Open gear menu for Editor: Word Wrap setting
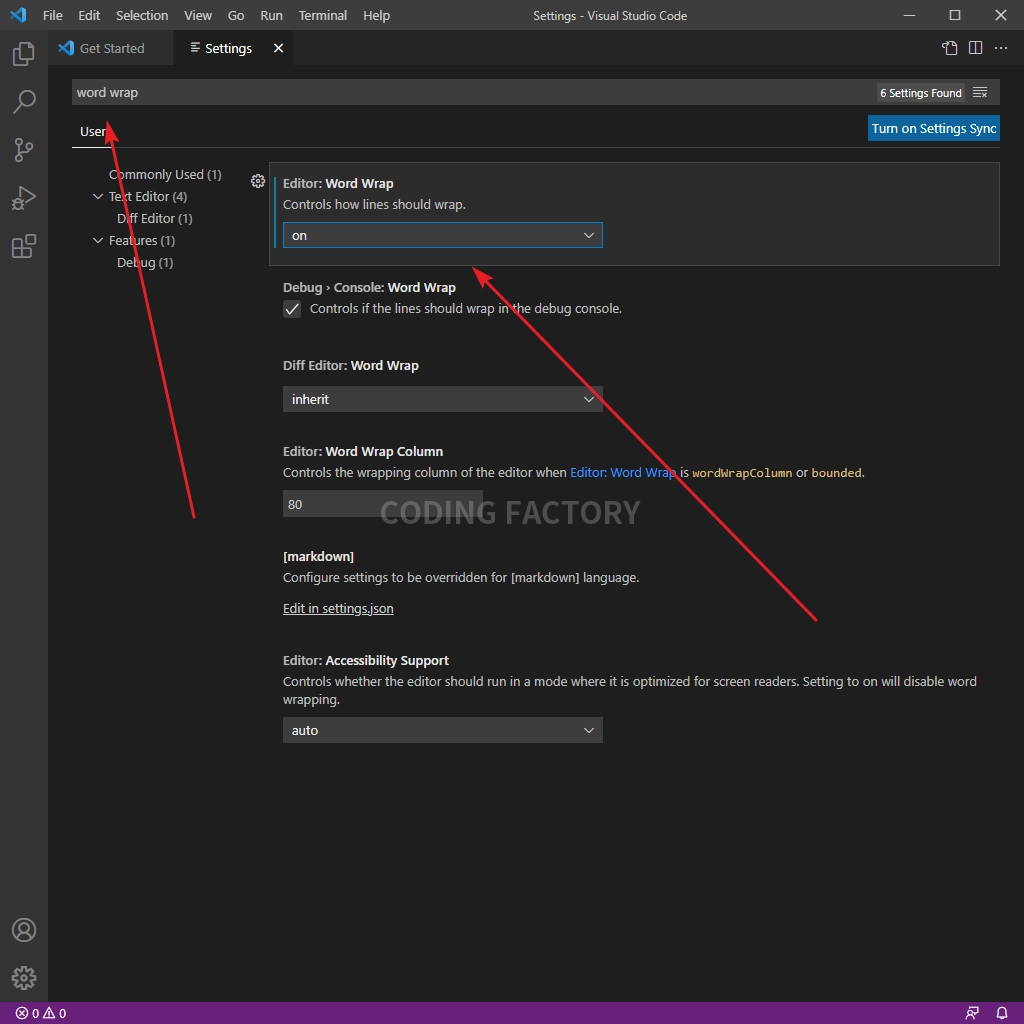This screenshot has width=1024, height=1024. pyautogui.click(x=258, y=181)
